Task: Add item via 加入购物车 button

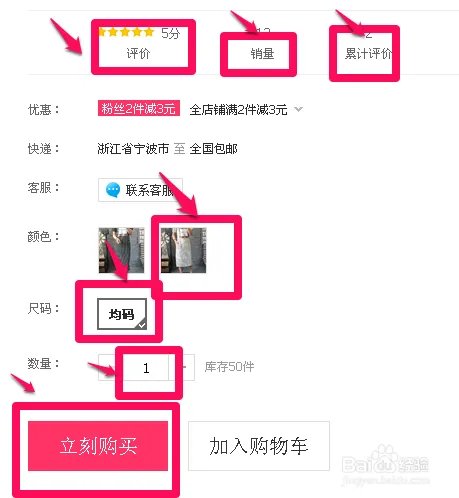Action: [x=259, y=446]
